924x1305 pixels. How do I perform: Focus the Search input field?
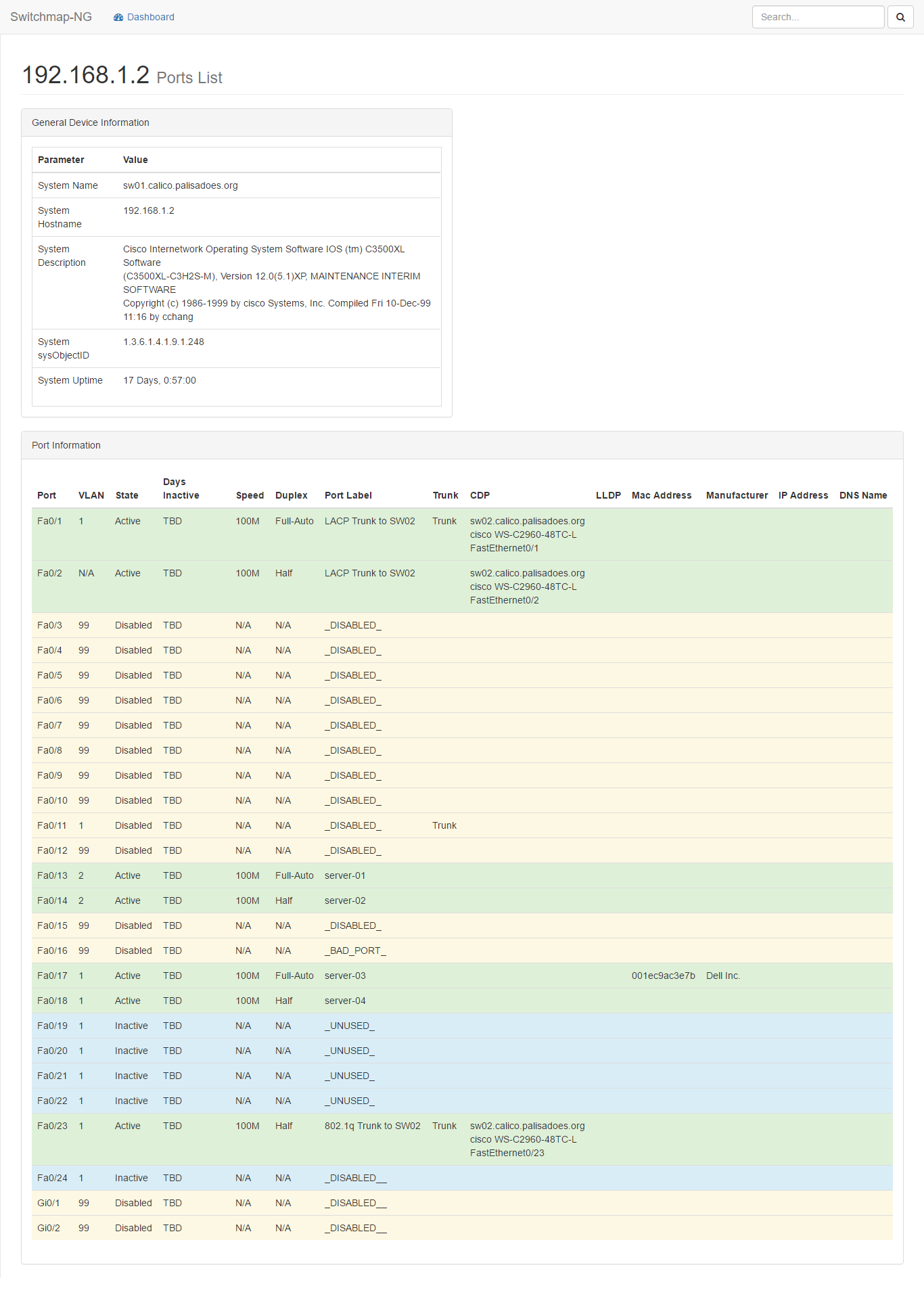(818, 17)
